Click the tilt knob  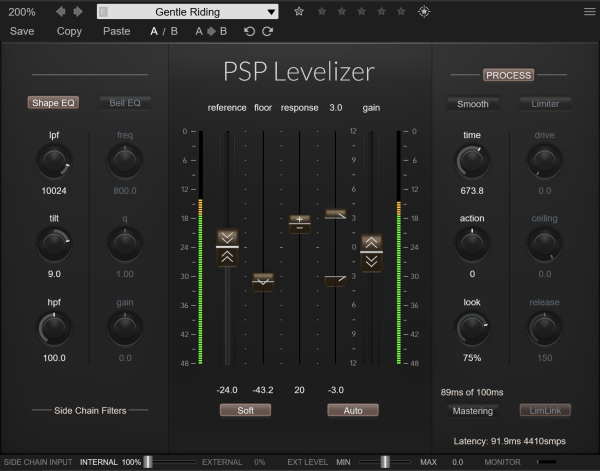pos(54,244)
